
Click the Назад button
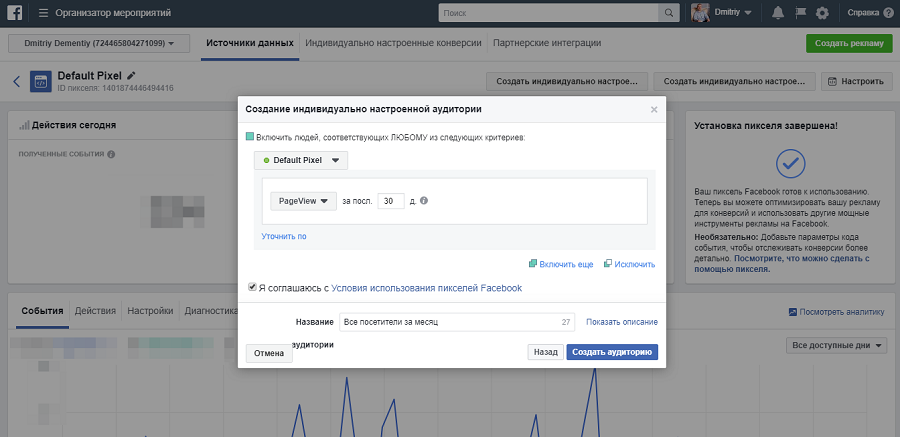545,352
